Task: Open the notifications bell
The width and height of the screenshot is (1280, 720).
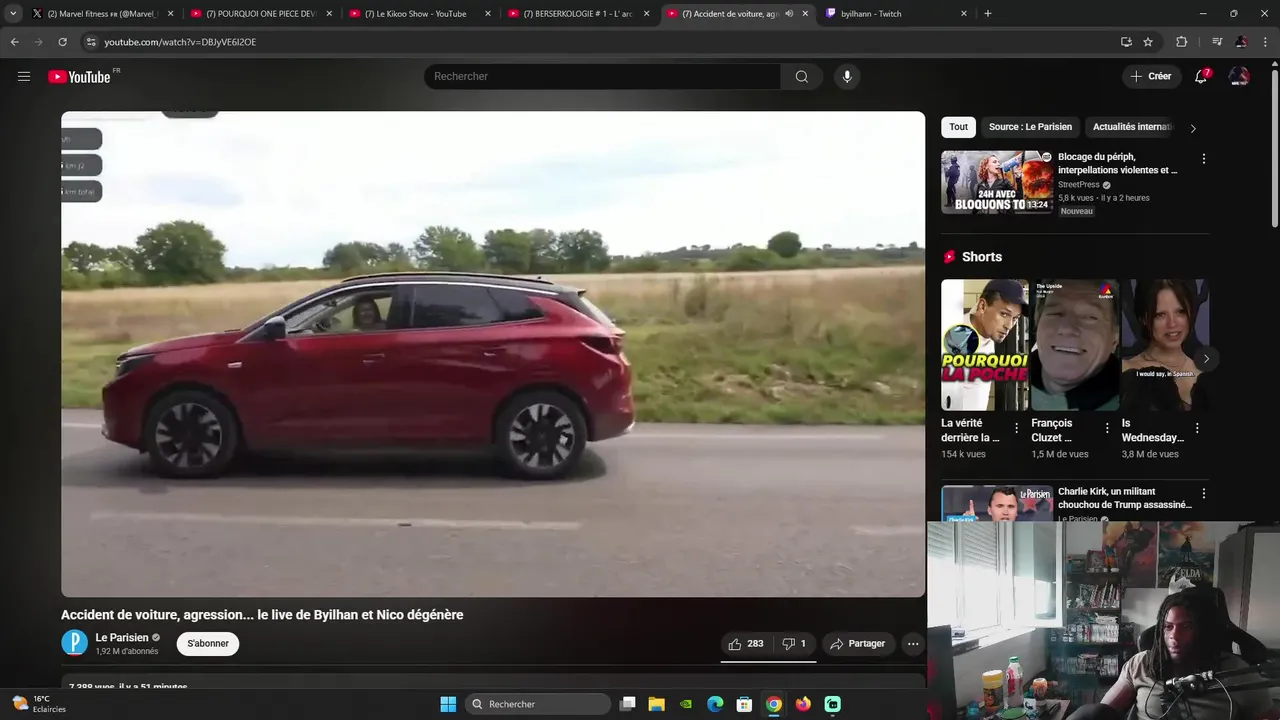Action: click(x=1202, y=76)
